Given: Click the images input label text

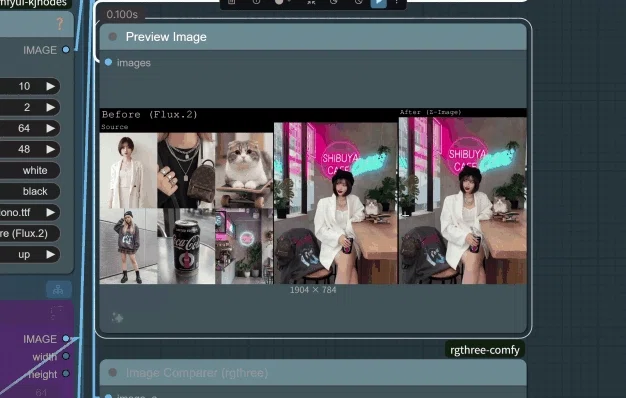Looking at the screenshot, I should (134, 63).
